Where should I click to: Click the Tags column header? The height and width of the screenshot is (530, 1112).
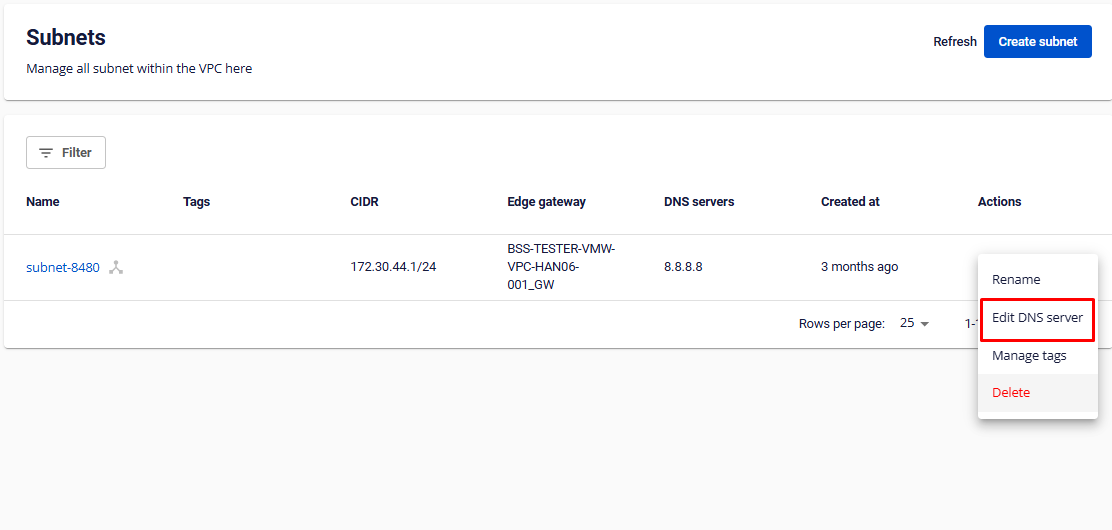197,202
